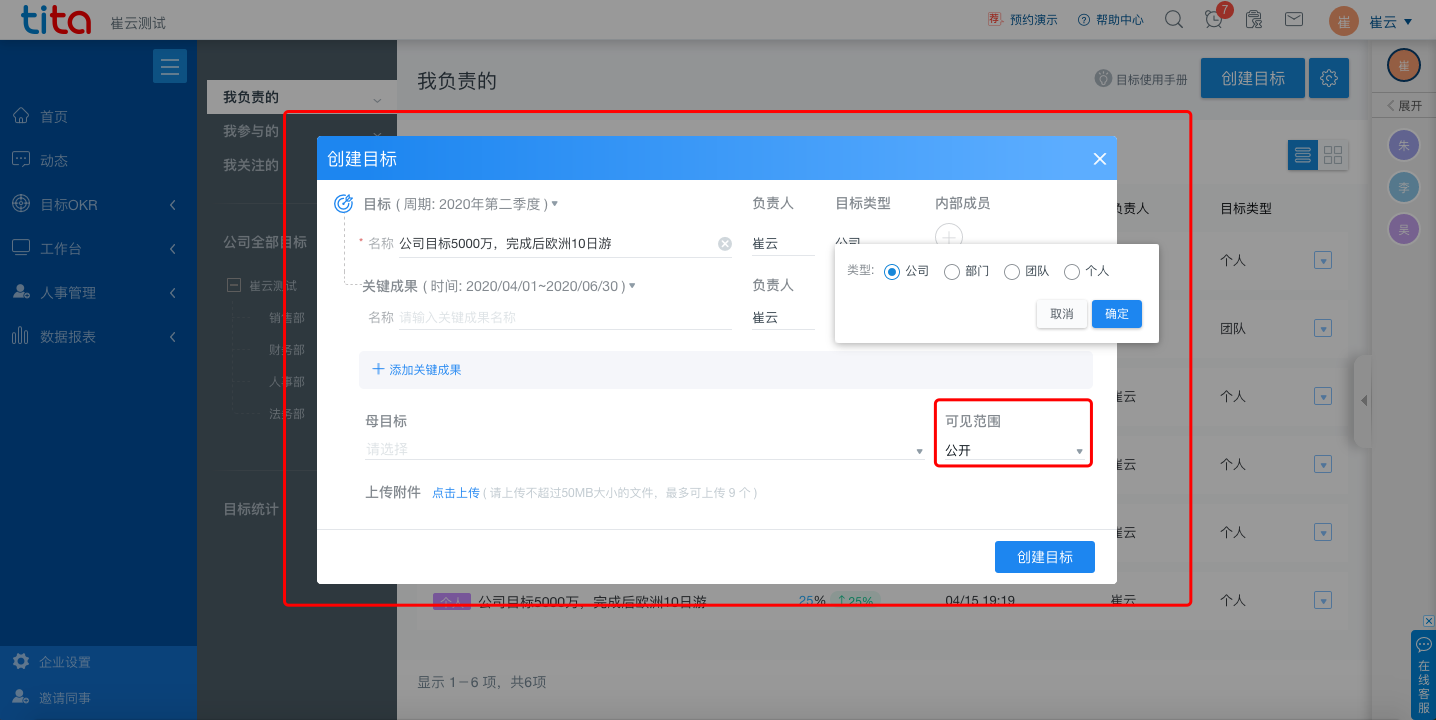Open 邀请同事 in sidebar
The width and height of the screenshot is (1436, 720).
click(65, 698)
